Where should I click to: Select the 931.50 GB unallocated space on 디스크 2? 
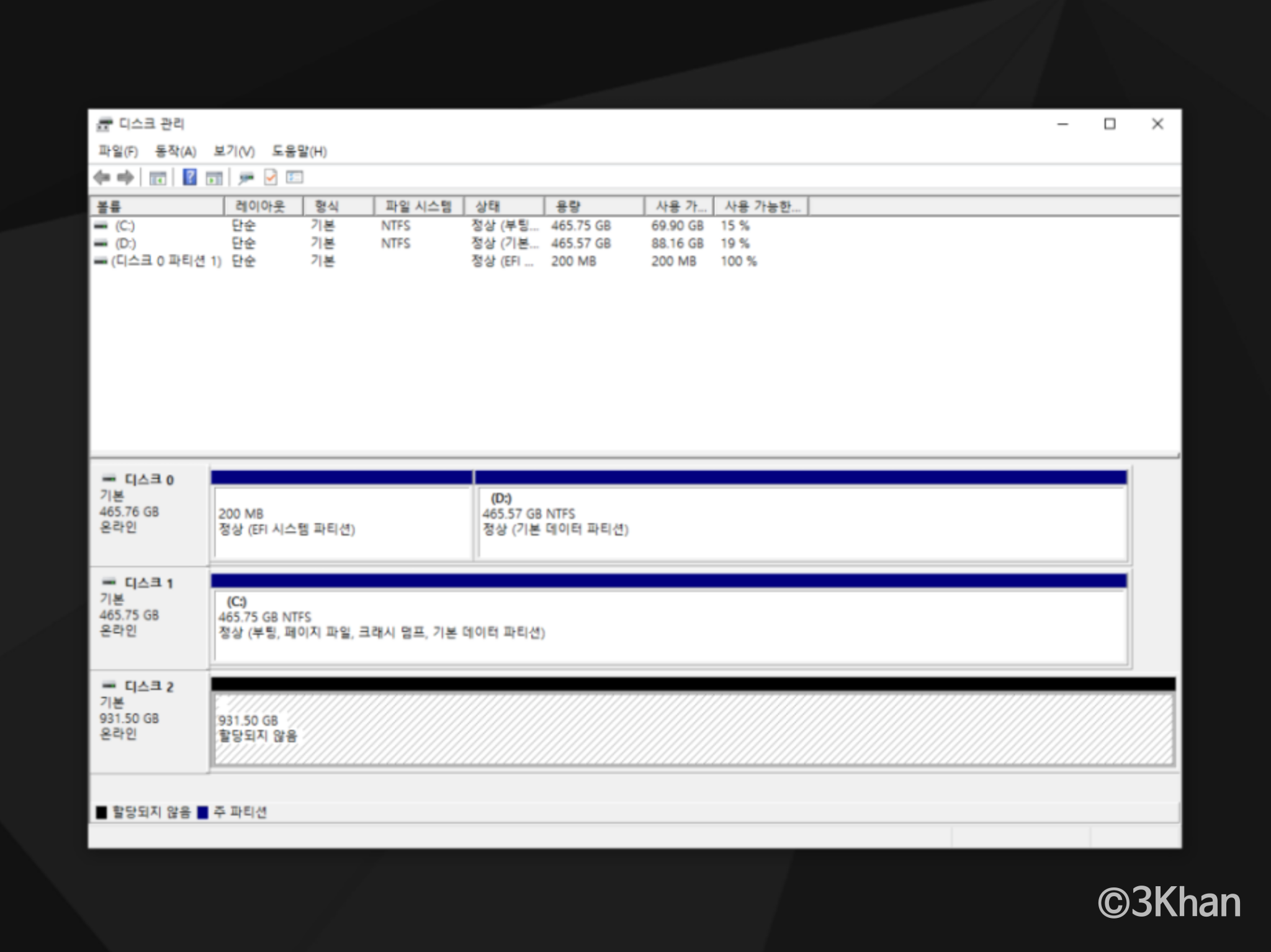coord(692,729)
